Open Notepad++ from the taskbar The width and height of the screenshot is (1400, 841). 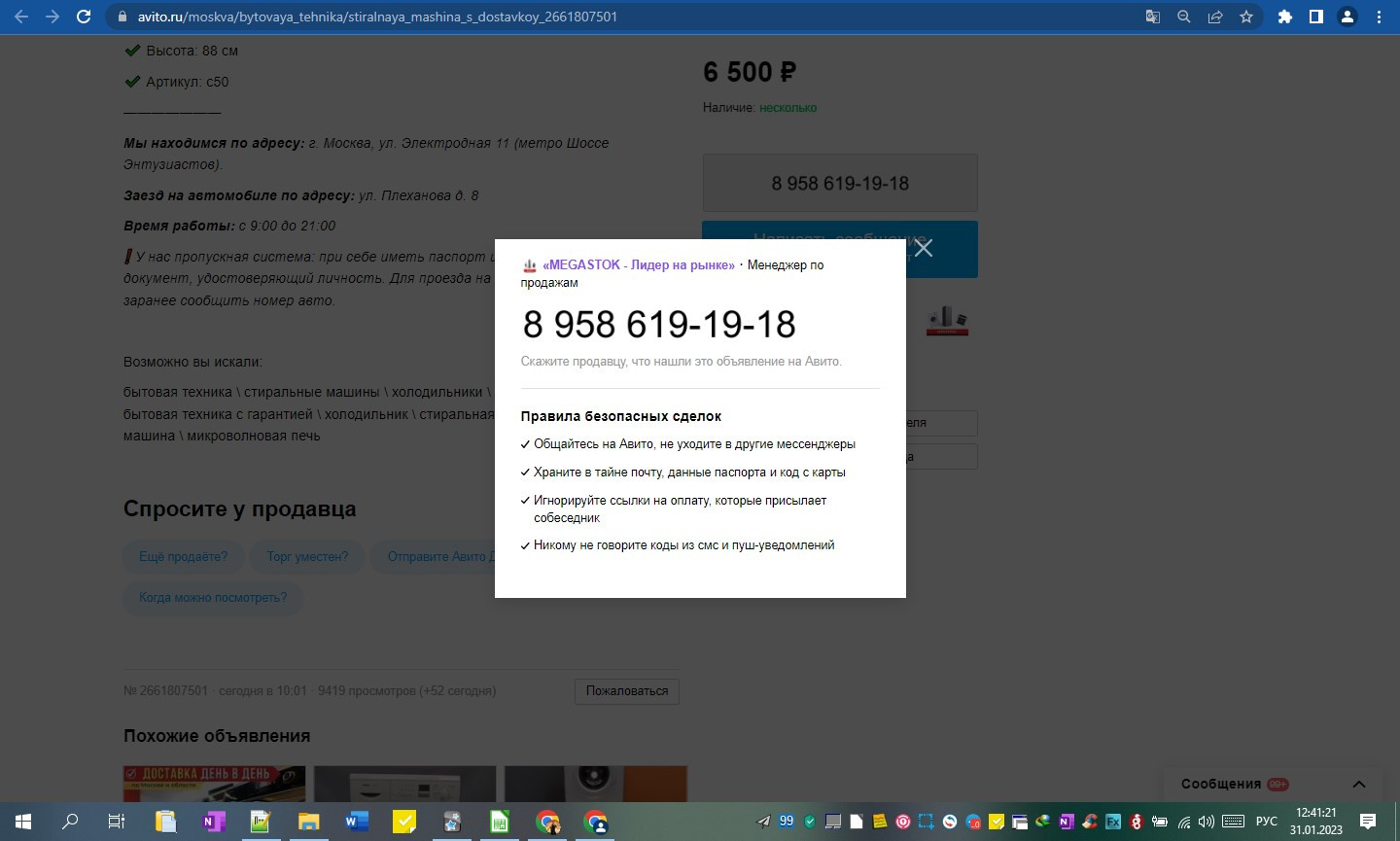coord(261,822)
